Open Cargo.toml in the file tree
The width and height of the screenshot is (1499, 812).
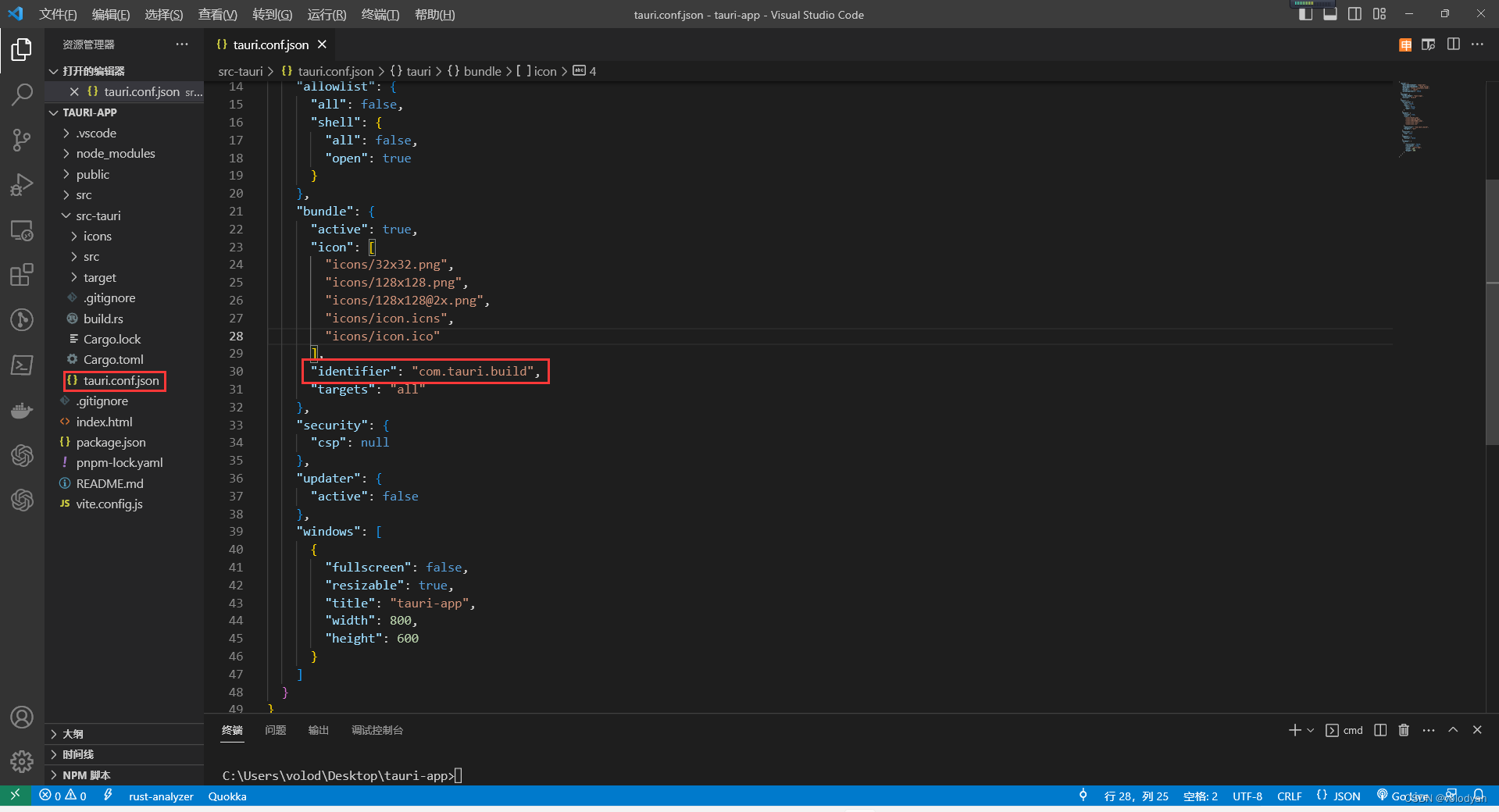pos(113,360)
